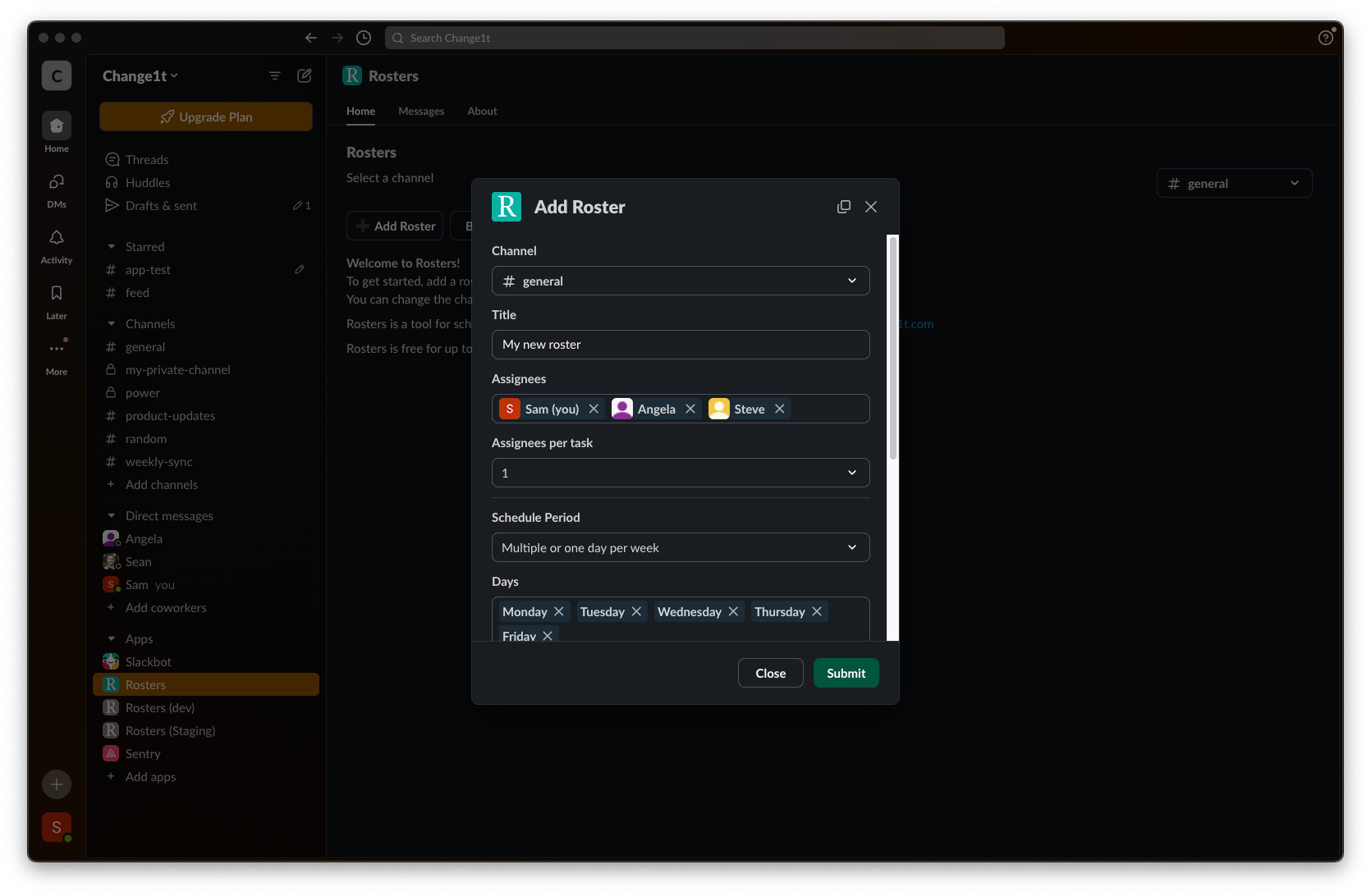The height and width of the screenshot is (896, 1371).
Task: Collapse the Channels section
Action: (x=112, y=323)
